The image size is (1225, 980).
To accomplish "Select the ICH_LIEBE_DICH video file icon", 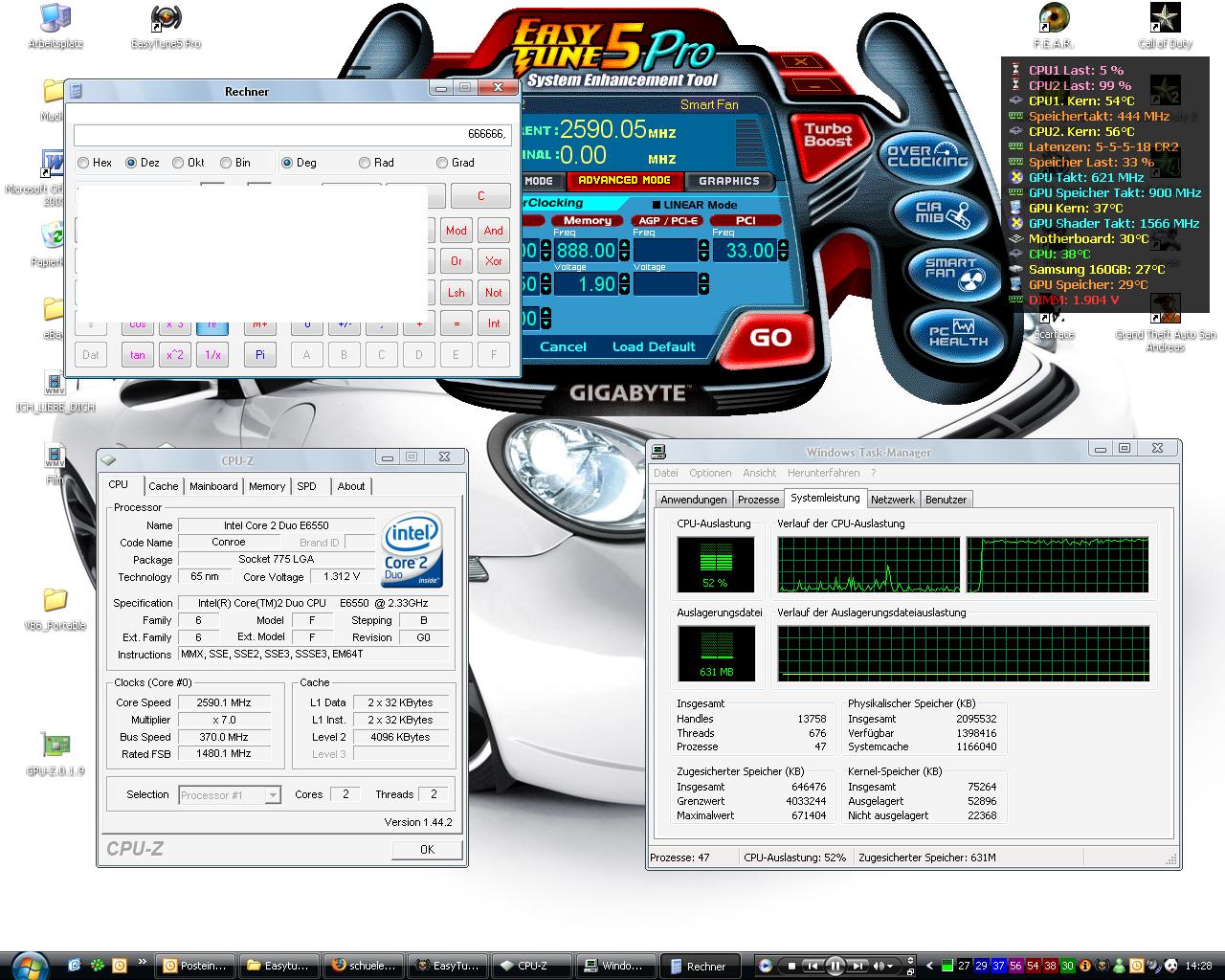I will (56, 391).
